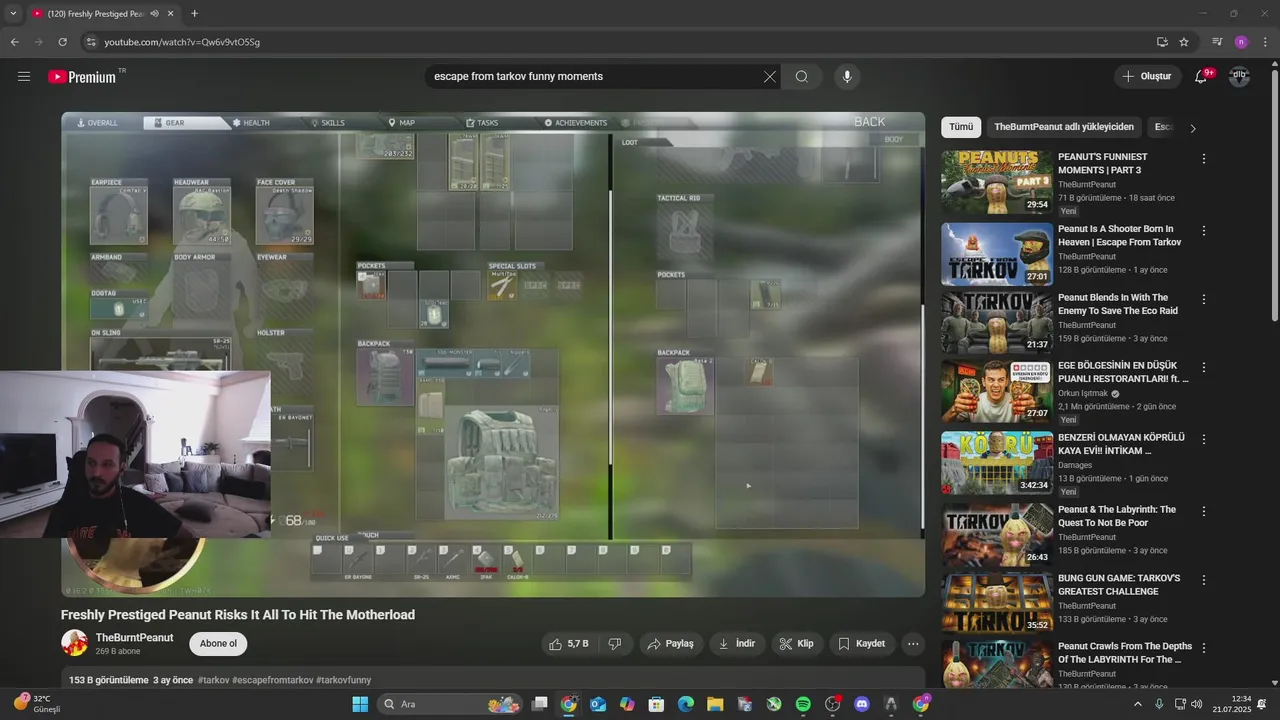
Task: Open TheBurntPeanut channel name link
Action: point(134,638)
